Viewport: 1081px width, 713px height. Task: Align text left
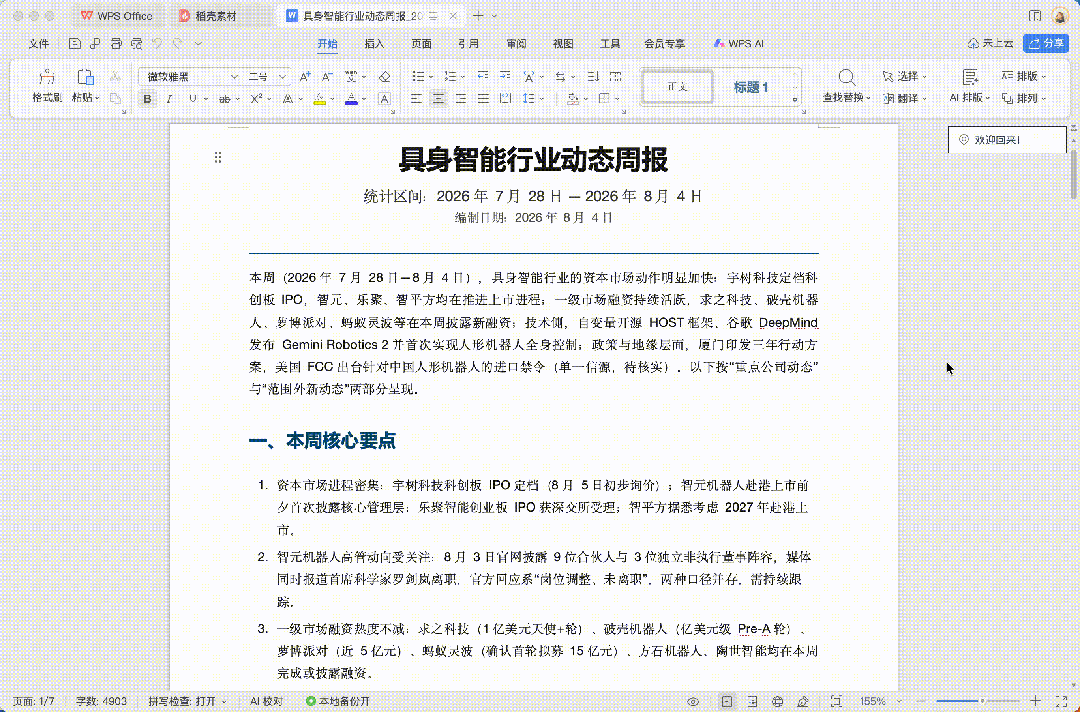[416, 99]
